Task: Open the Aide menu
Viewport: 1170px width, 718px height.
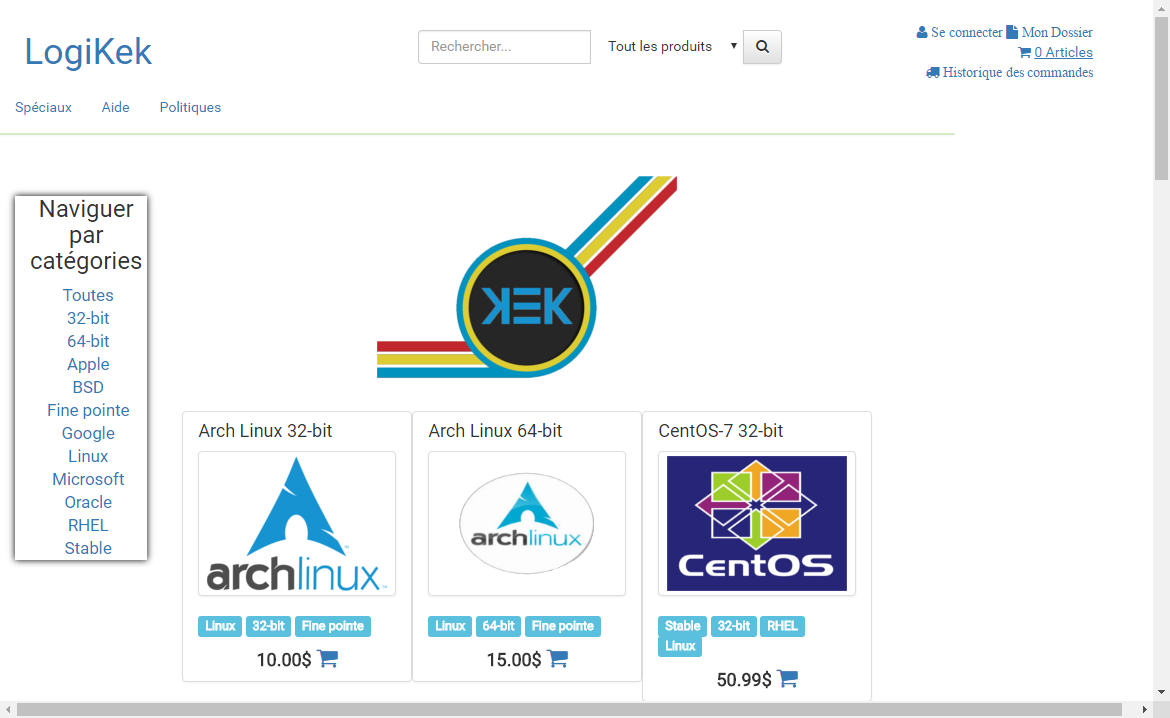Action: tap(116, 107)
